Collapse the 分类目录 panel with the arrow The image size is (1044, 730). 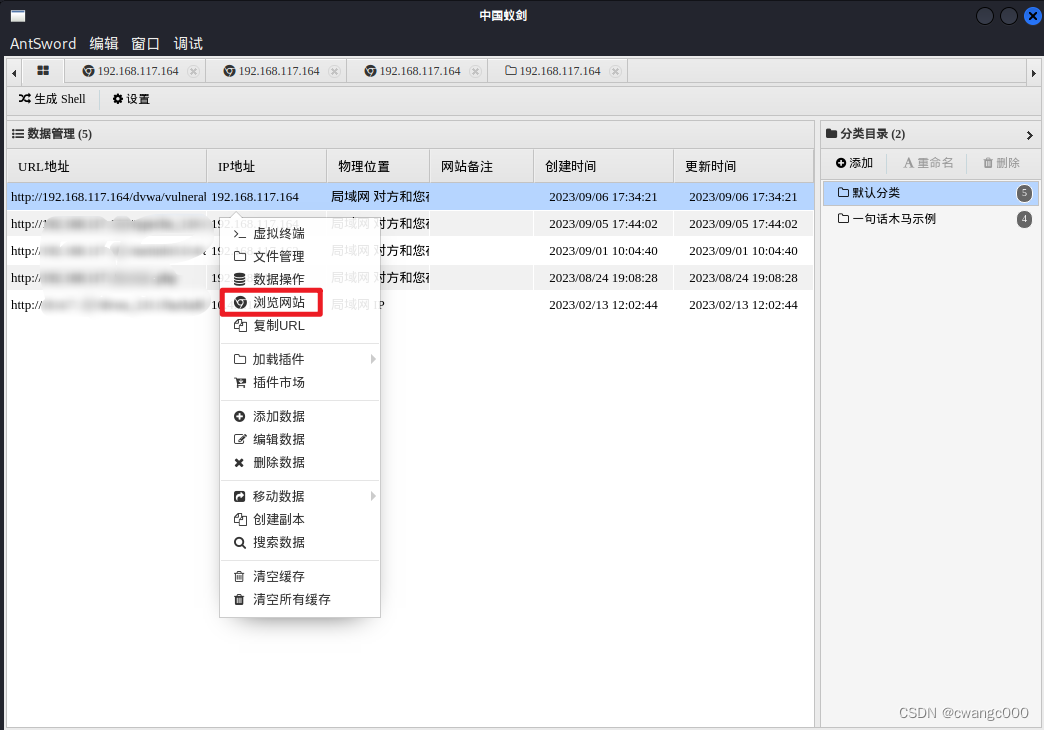point(1029,135)
